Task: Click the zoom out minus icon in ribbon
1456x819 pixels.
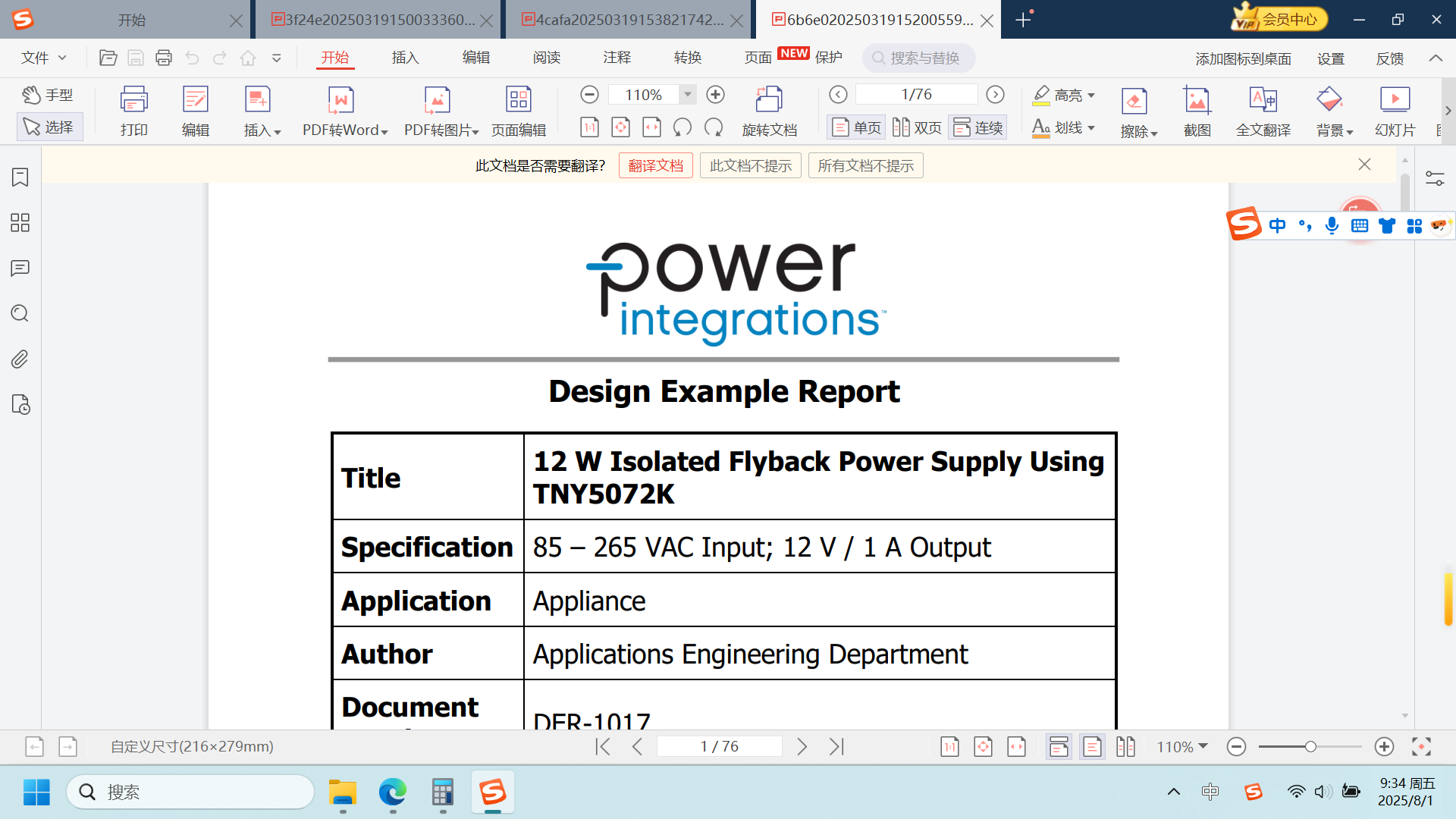Action: 589,95
